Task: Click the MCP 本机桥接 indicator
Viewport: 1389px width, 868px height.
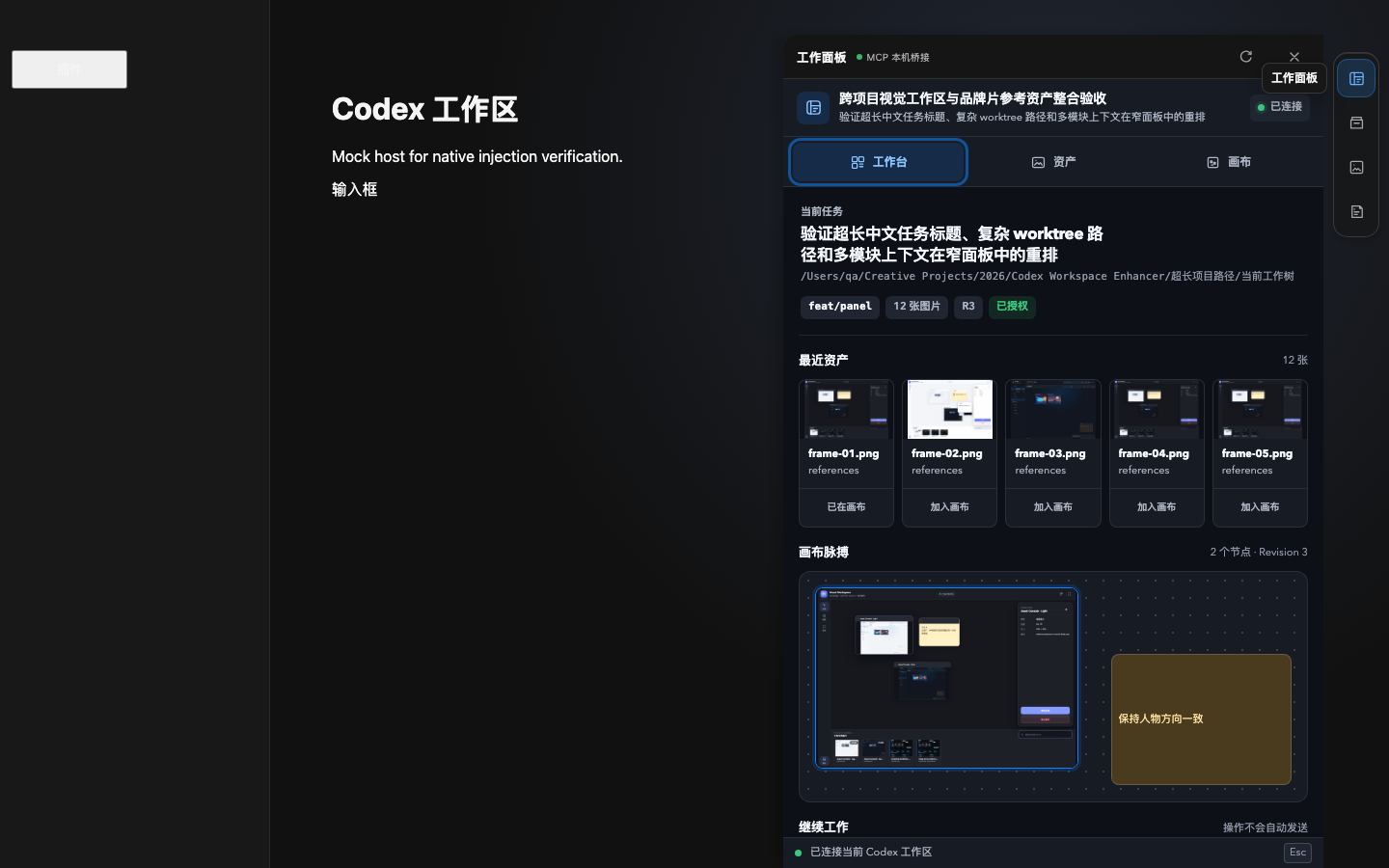Action: coord(893,58)
